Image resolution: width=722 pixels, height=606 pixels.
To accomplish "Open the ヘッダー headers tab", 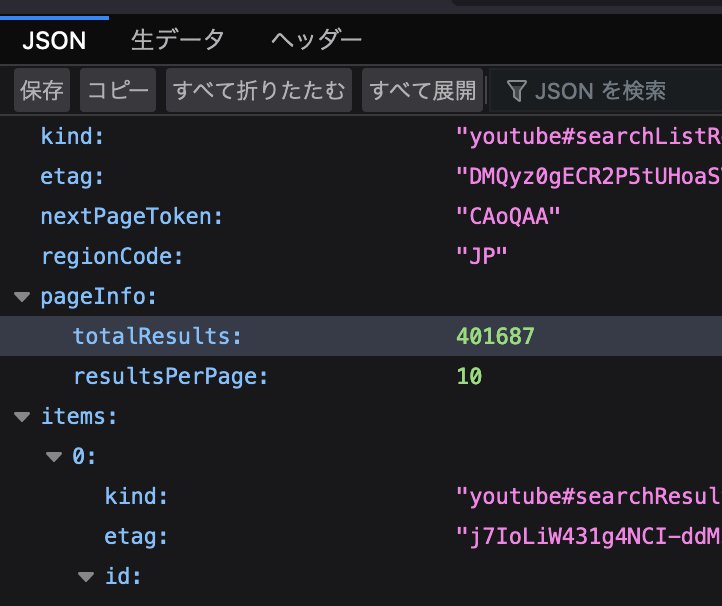I will pos(316,40).
